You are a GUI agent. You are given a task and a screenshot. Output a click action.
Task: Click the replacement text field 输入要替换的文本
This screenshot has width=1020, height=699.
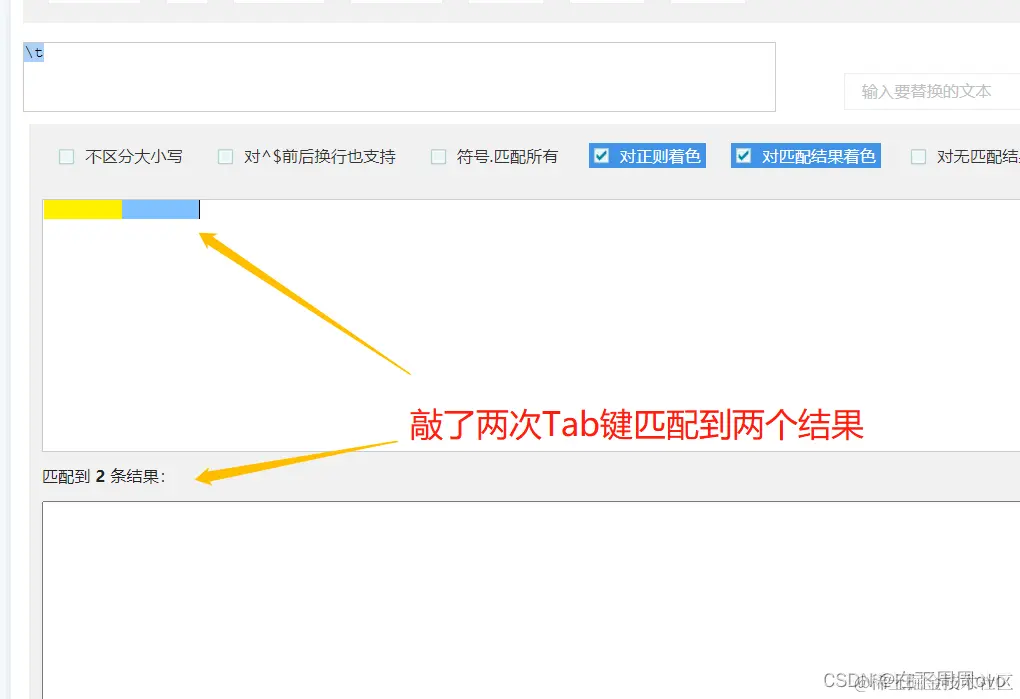(932, 92)
